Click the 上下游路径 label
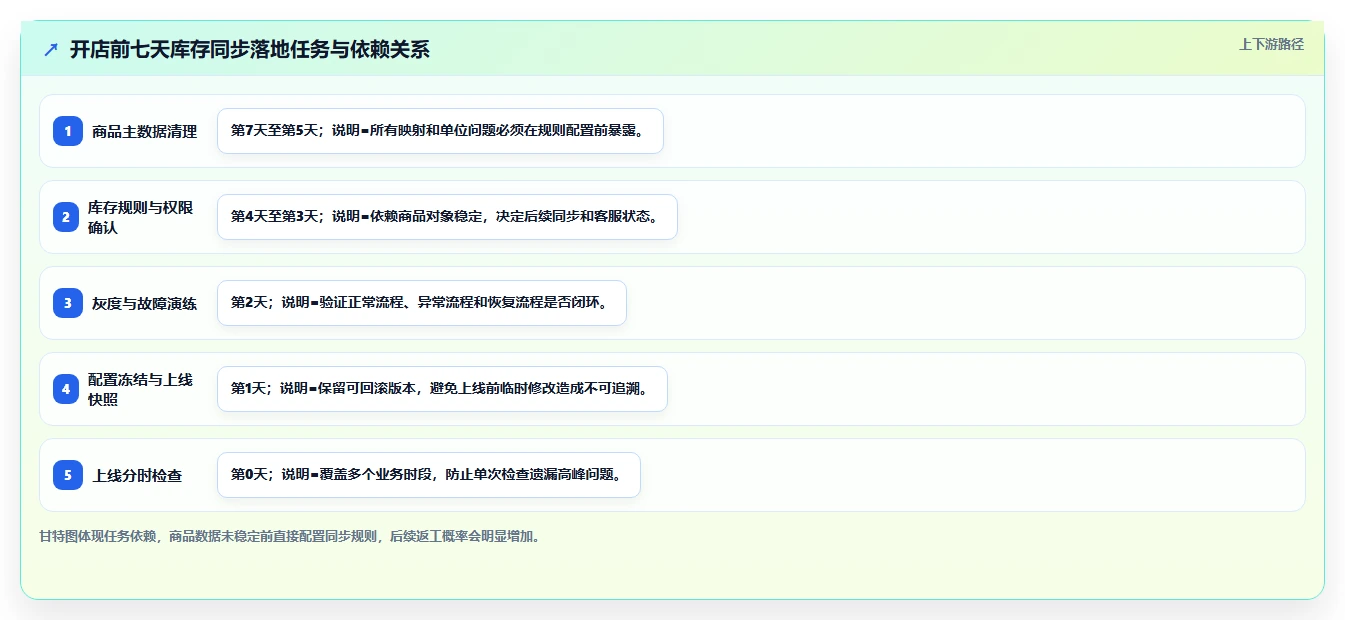 [x=1271, y=44]
